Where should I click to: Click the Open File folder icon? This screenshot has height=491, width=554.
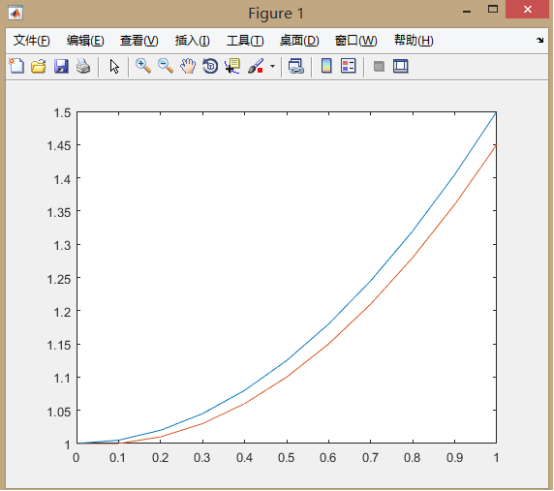pos(39,66)
